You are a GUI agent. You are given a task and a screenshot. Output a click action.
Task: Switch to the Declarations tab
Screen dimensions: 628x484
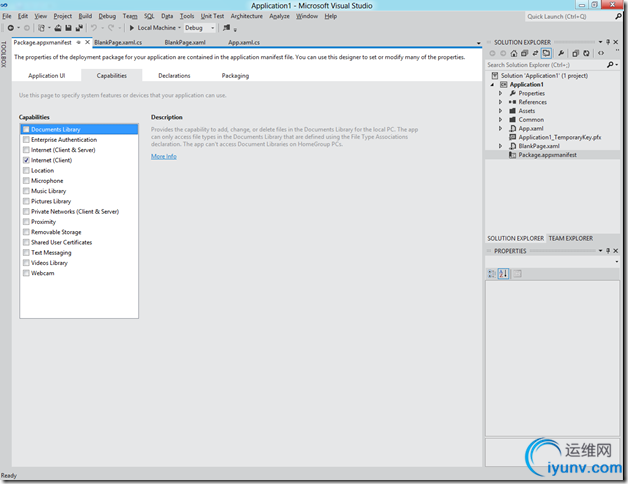click(x=174, y=75)
